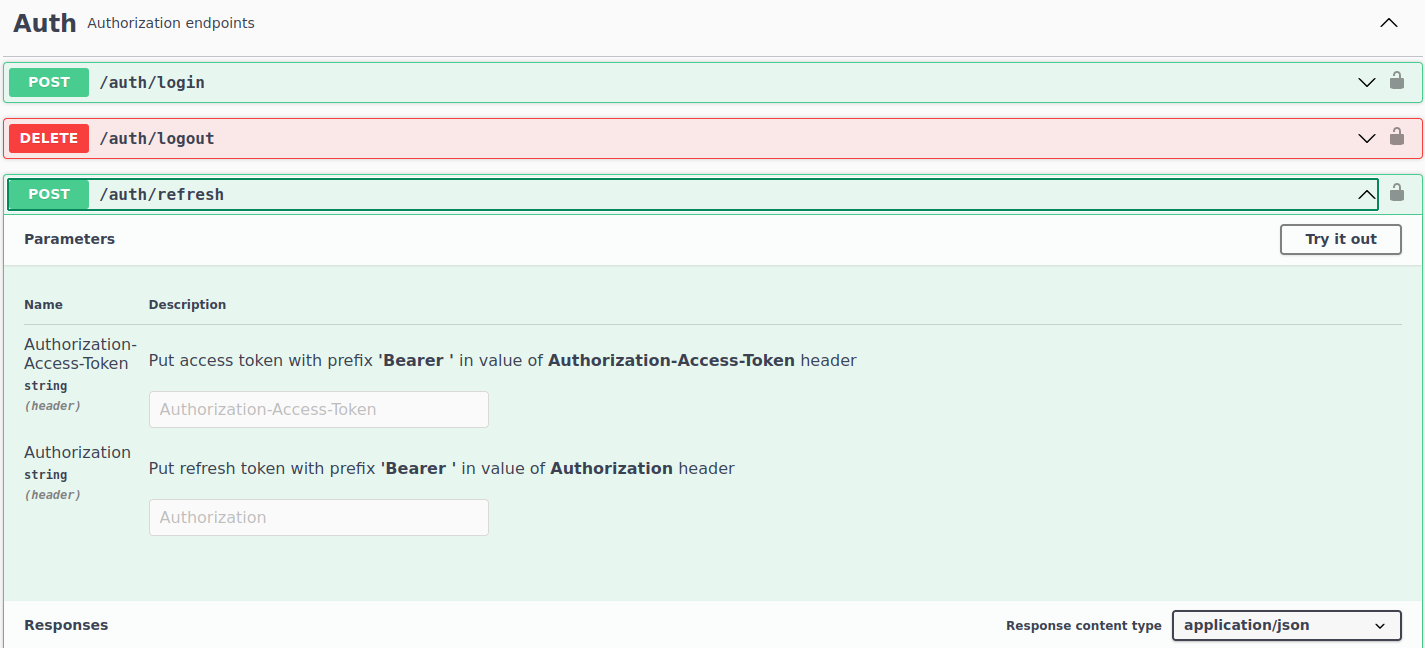The height and width of the screenshot is (648, 1425).
Task: Click the Responses section heading
Action: coord(66,625)
